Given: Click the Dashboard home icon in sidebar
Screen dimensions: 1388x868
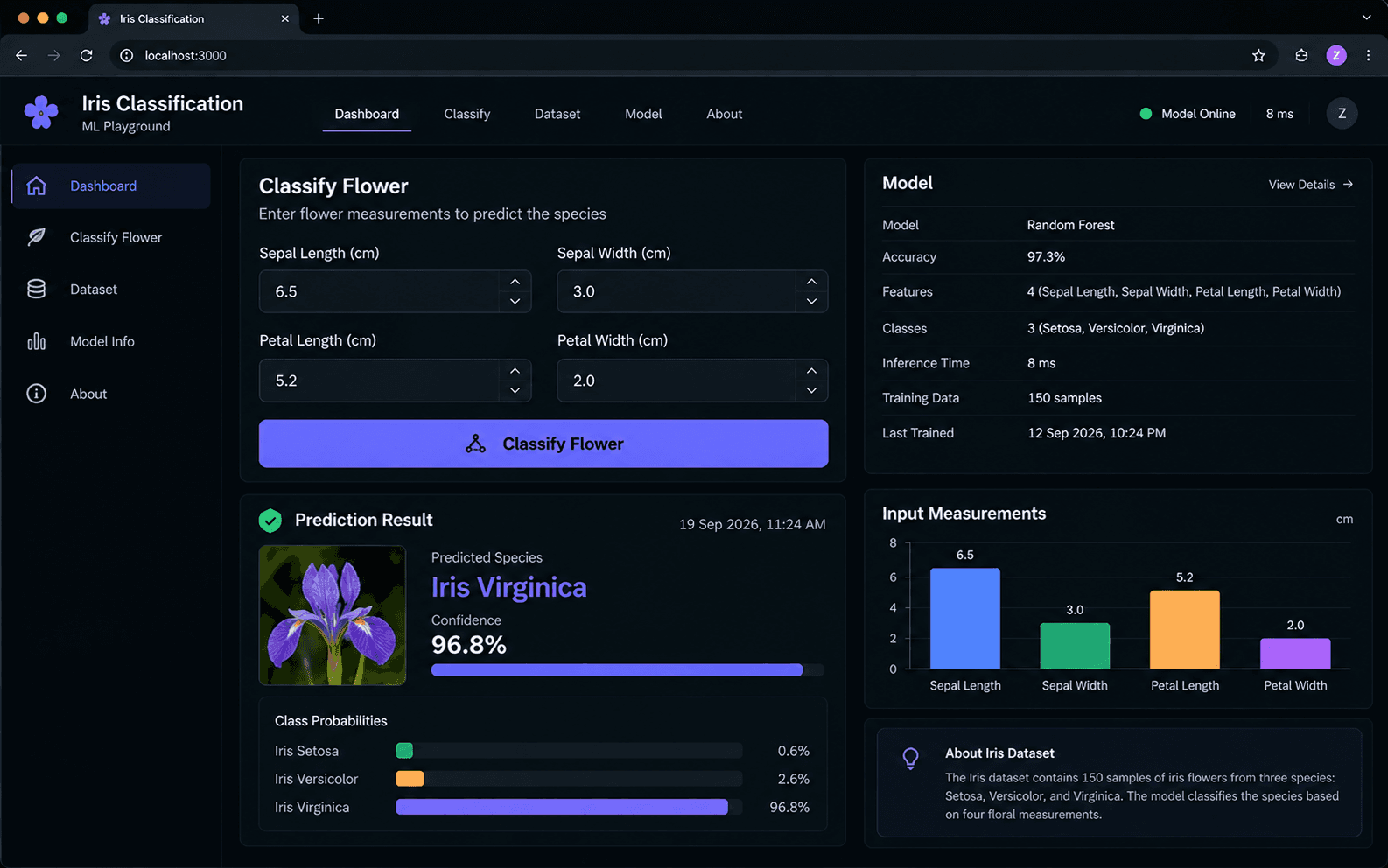Looking at the screenshot, I should pyautogui.click(x=36, y=185).
